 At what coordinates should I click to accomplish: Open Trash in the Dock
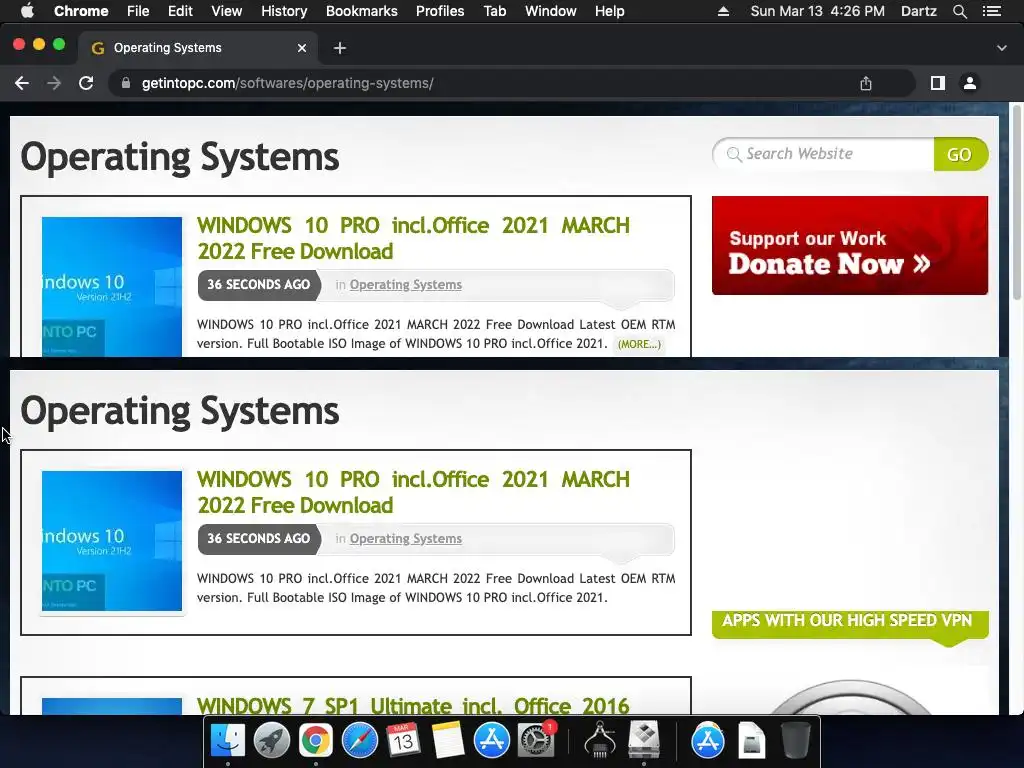point(795,741)
